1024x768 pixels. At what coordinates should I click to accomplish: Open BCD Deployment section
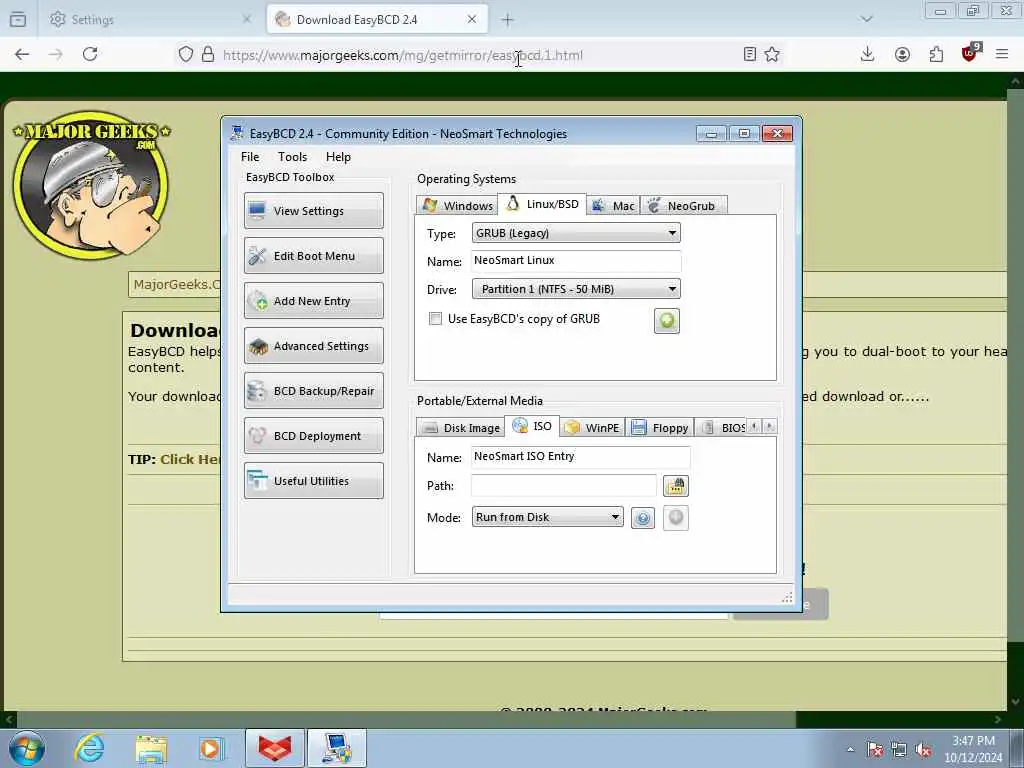(313, 436)
